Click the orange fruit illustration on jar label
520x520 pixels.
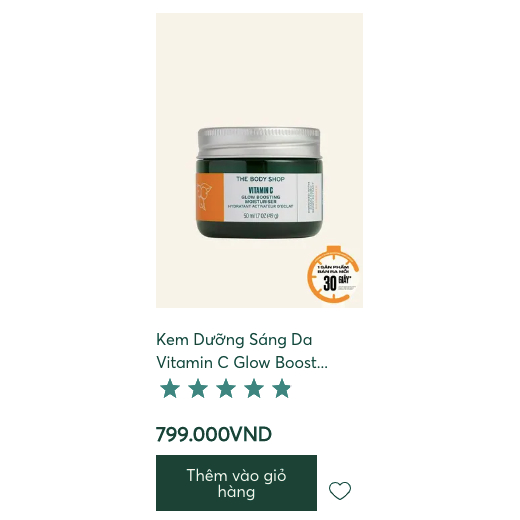(204, 197)
